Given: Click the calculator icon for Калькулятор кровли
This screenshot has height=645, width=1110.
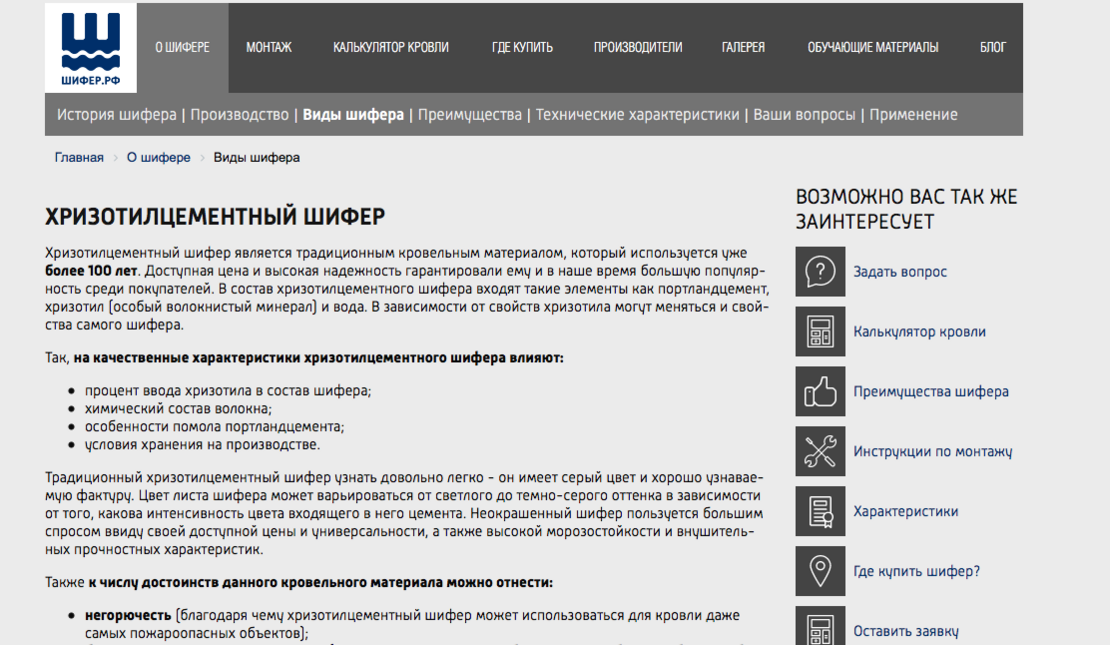Looking at the screenshot, I should pos(820,332).
